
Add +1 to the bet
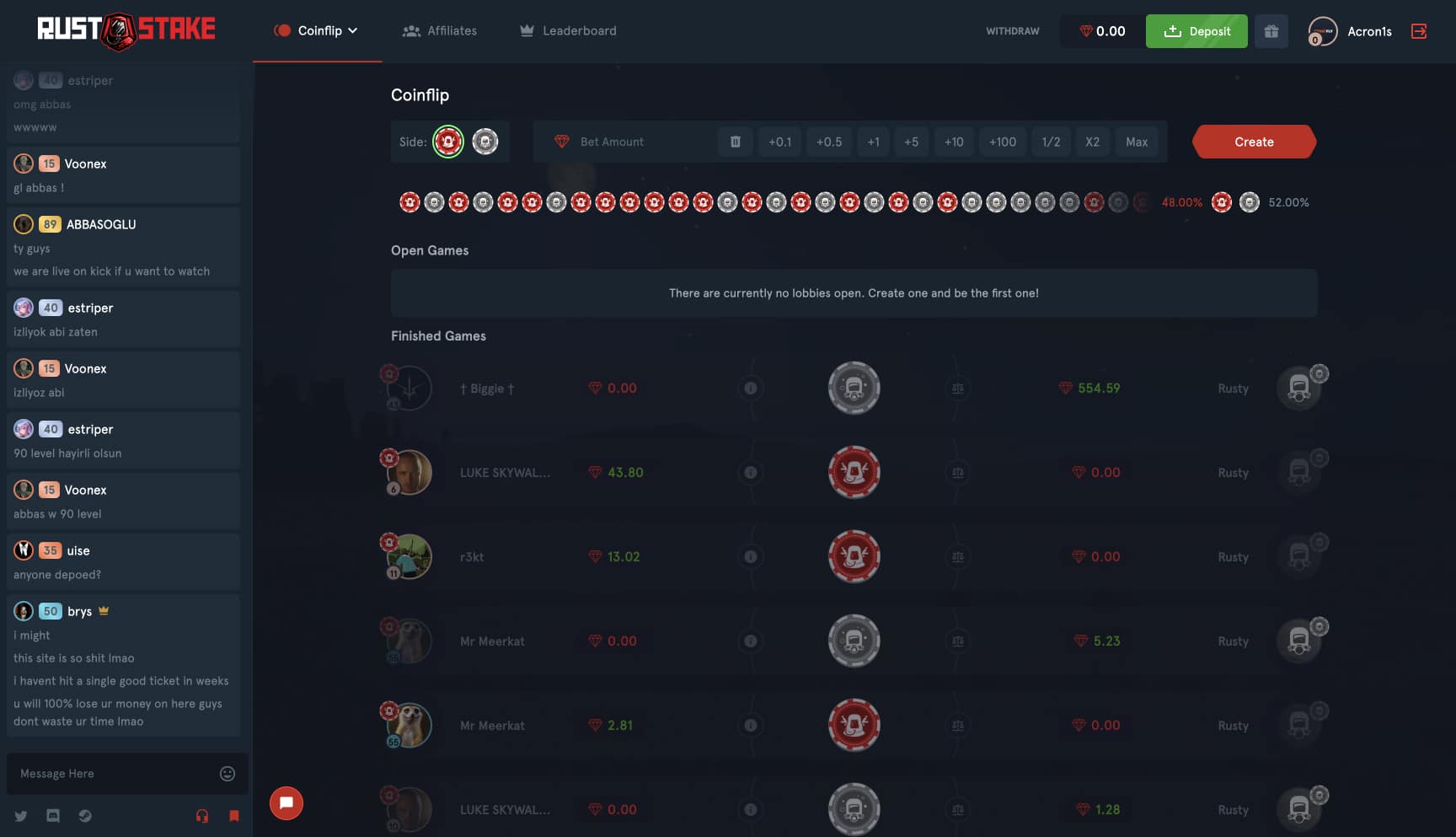pos(874,142)
